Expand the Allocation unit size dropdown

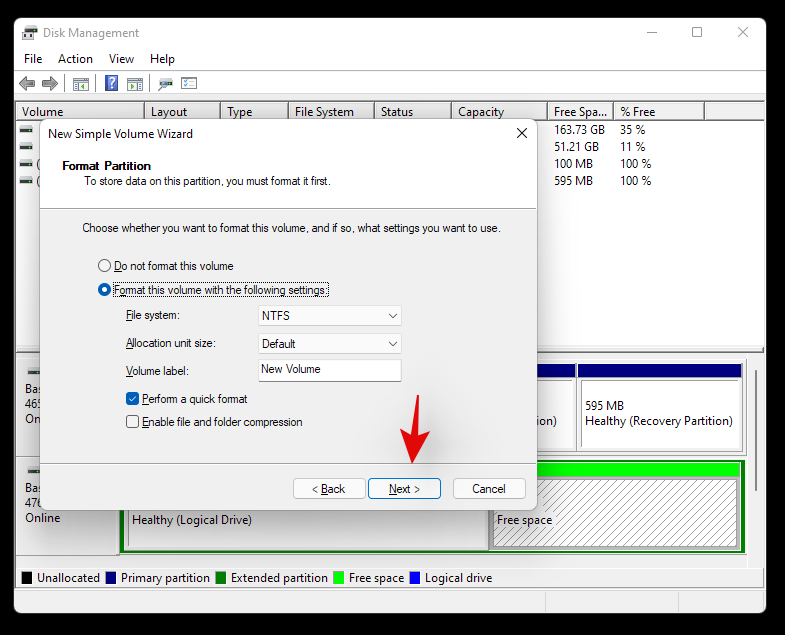pos(330,344)
